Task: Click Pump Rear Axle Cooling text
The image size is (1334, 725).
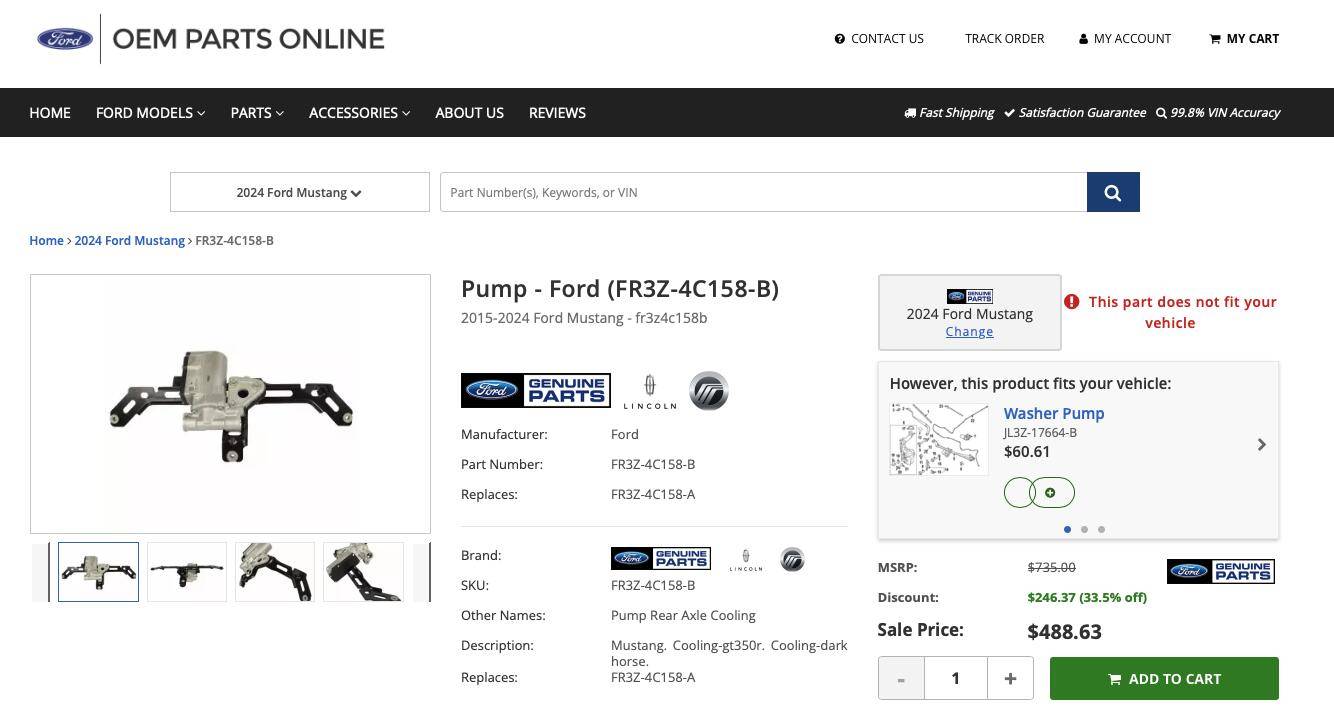Action: (683, 616)
